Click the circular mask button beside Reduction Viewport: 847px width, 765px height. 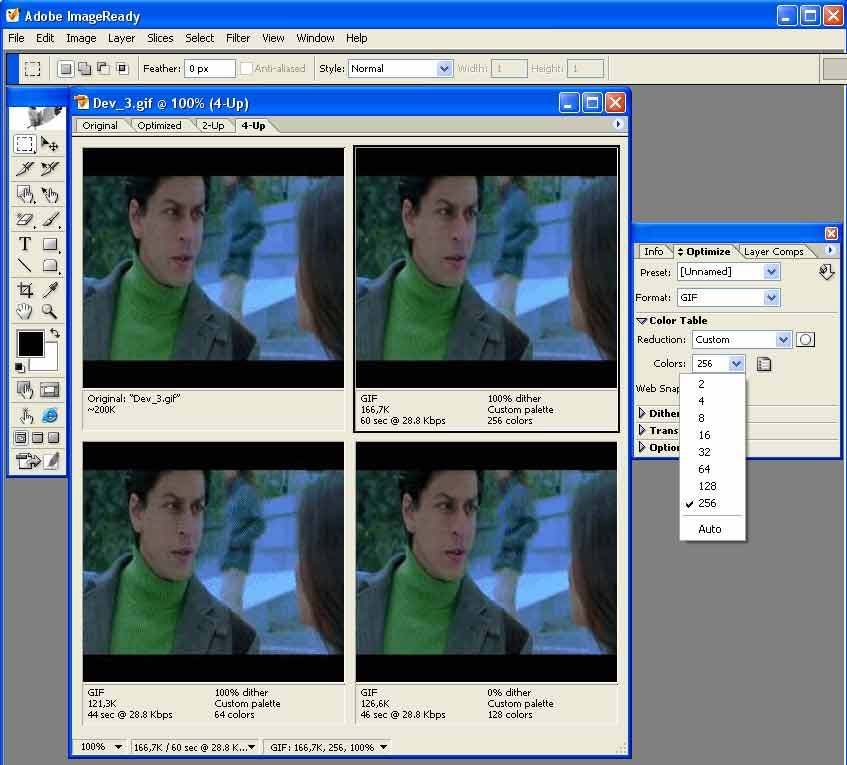point(805,339)
